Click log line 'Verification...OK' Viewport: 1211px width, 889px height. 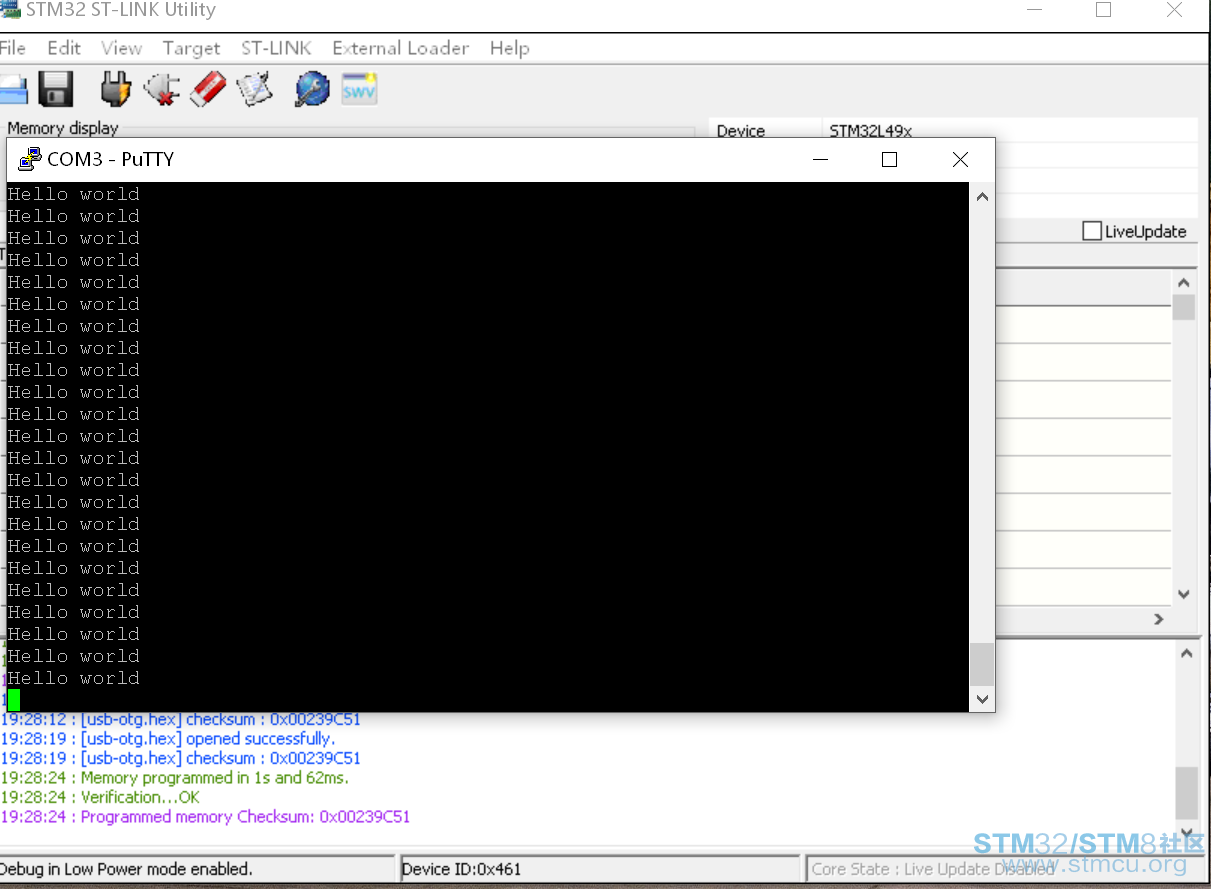[x=100, y=797]
